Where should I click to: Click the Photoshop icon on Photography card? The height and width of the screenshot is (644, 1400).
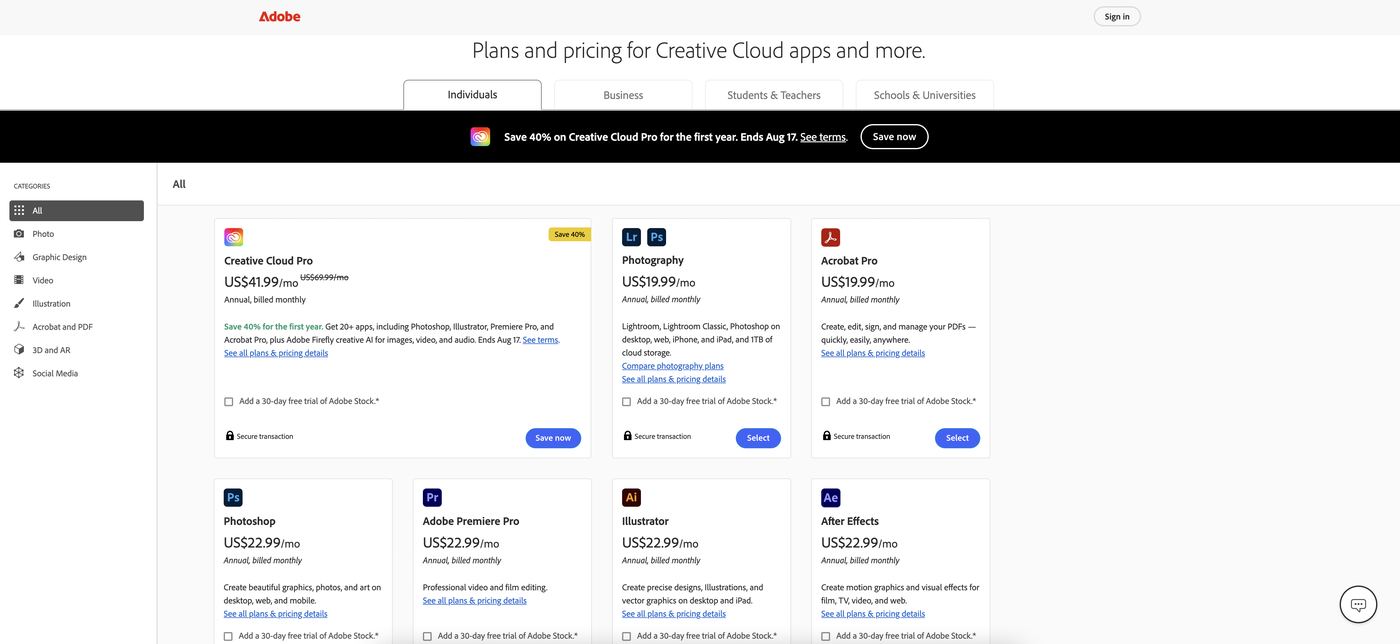[x=657, y=237]
